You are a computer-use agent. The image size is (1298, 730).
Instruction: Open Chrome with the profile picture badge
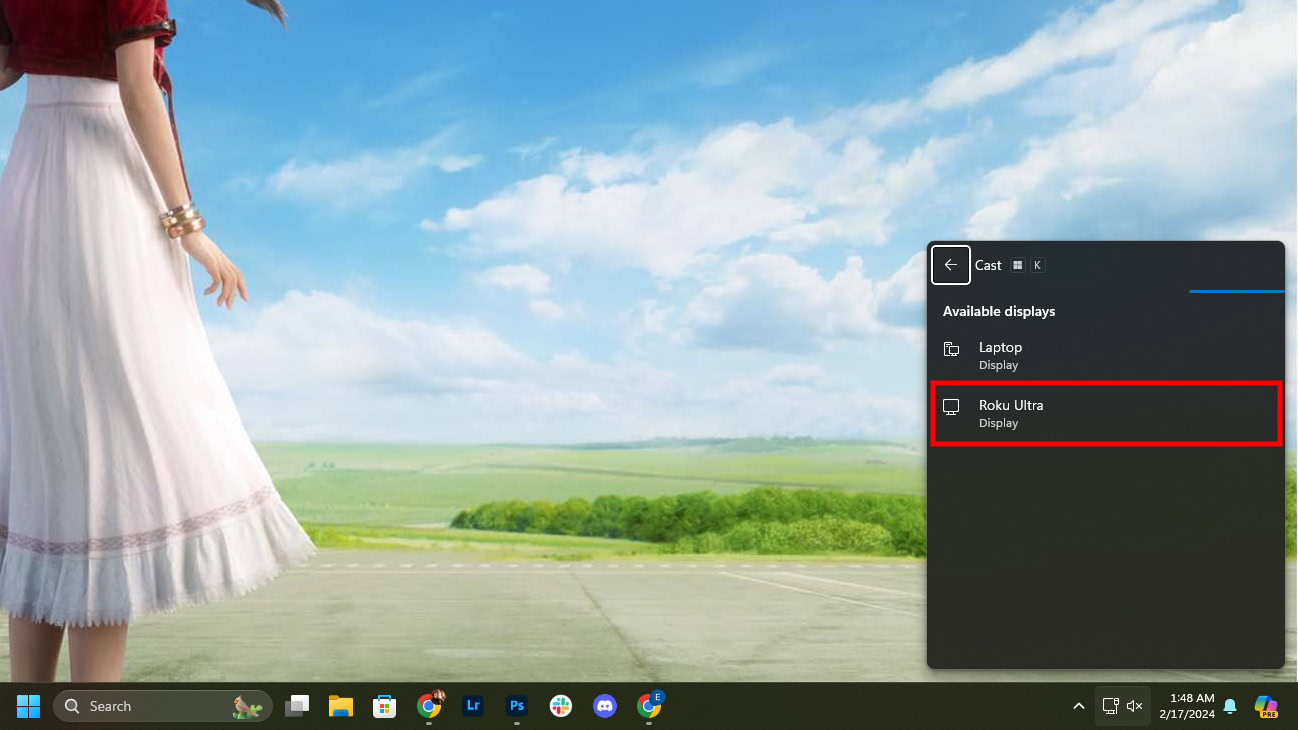pos(429,706)
